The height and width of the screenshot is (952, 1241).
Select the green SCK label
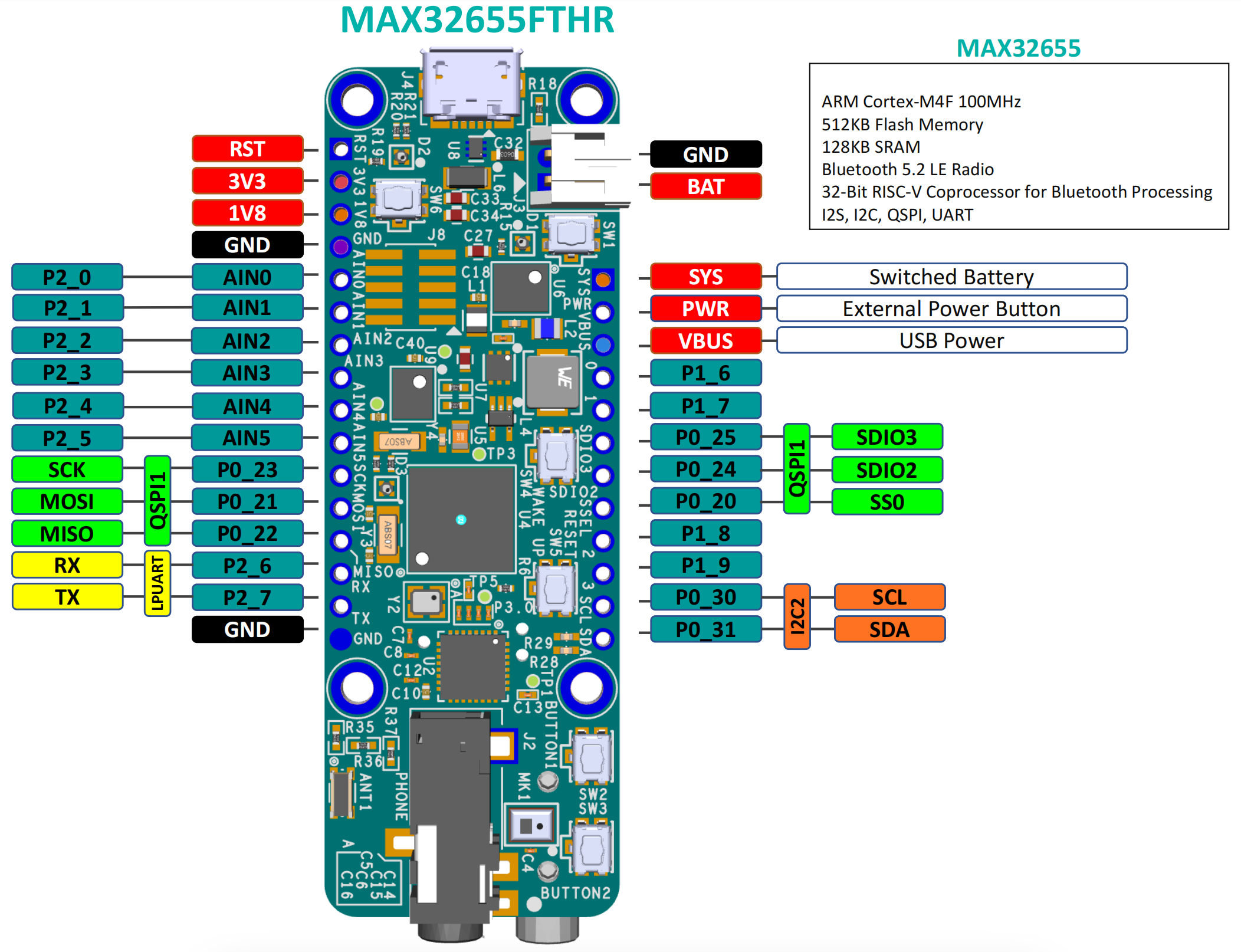67,470
